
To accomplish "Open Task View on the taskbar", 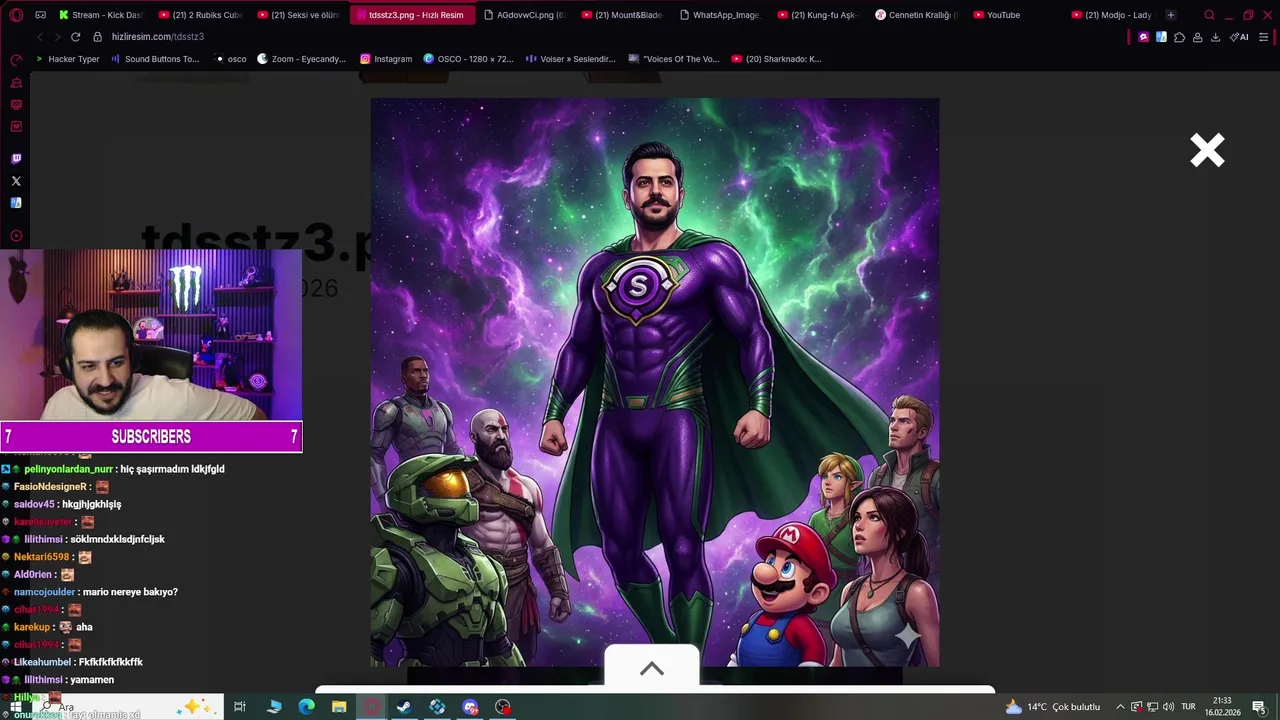I will (240, 707).
